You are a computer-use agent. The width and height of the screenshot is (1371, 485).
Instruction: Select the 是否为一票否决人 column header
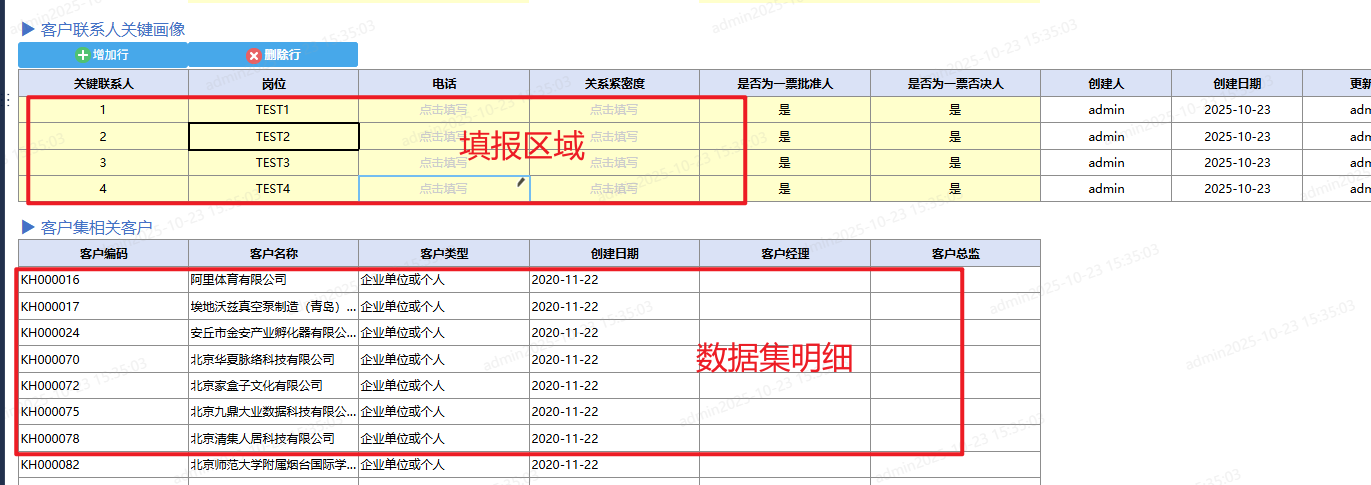(955, 84)
